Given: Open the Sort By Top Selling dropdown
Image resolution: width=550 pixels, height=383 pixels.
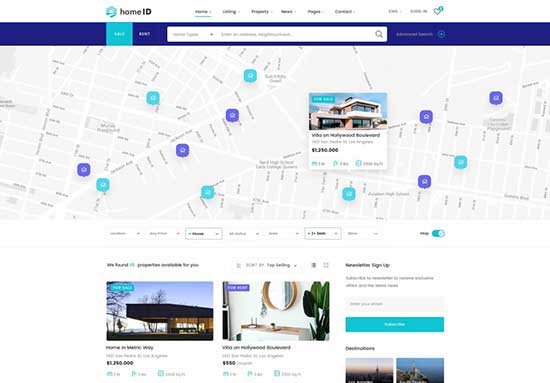Looking at the screenshot, I should [x=271, y=266].
